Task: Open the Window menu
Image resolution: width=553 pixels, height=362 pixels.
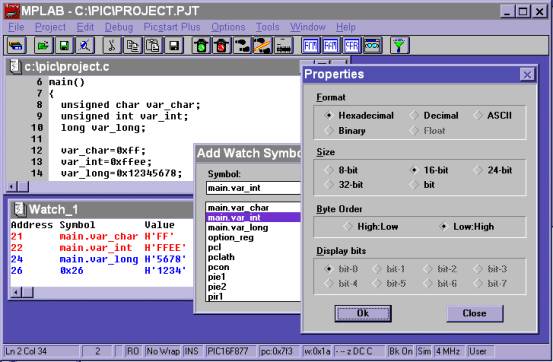Action: [x=308, y=27]
